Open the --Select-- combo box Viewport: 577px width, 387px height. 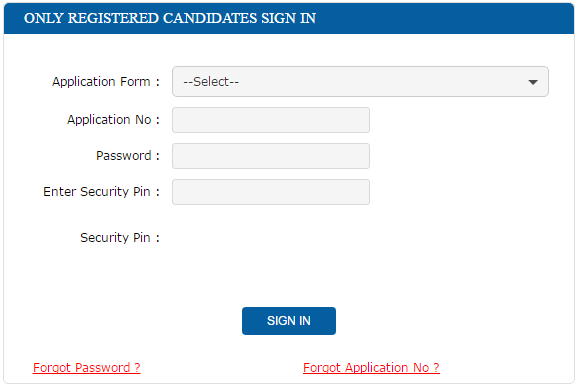click(360, 82)
